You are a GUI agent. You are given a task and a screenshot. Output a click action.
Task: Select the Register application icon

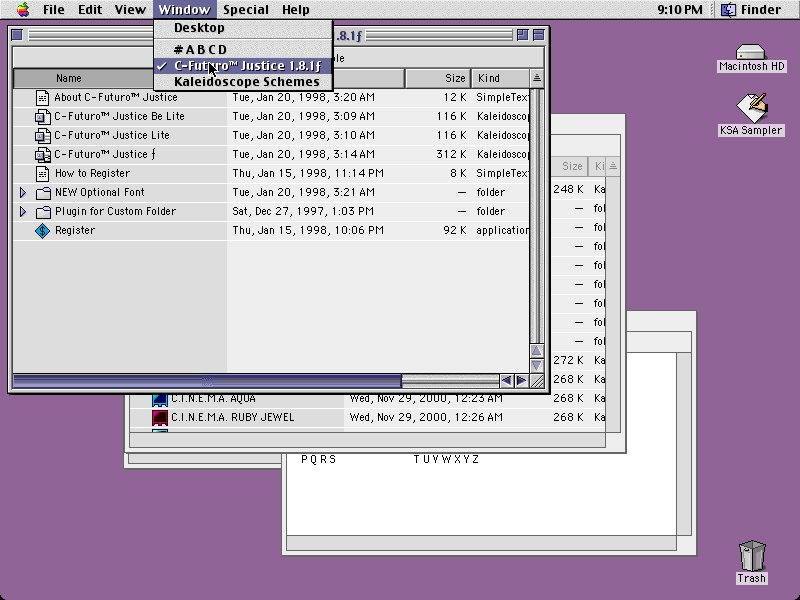(42, 231)
